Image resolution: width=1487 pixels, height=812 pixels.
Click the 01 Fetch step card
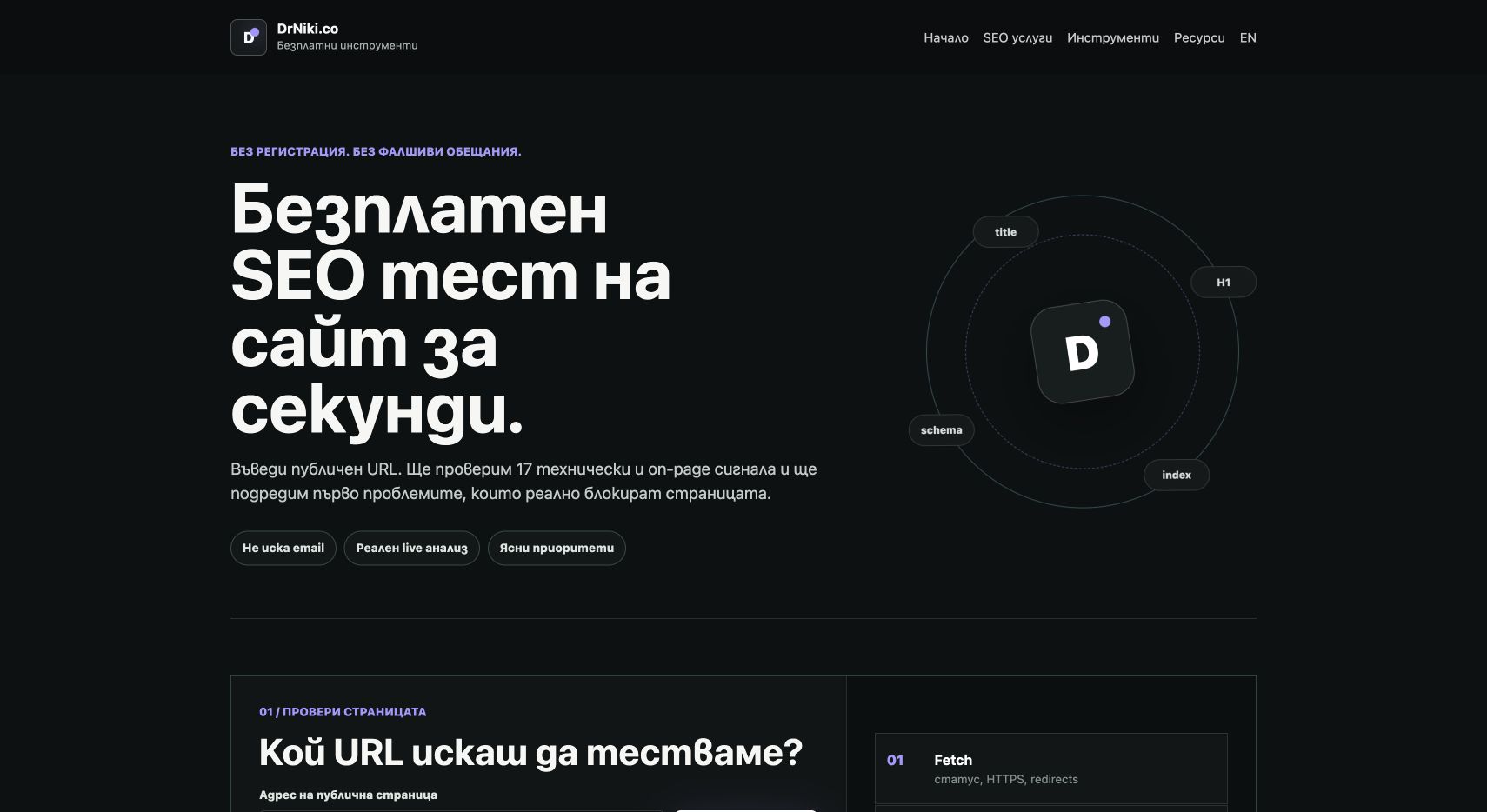[1051, 769]
